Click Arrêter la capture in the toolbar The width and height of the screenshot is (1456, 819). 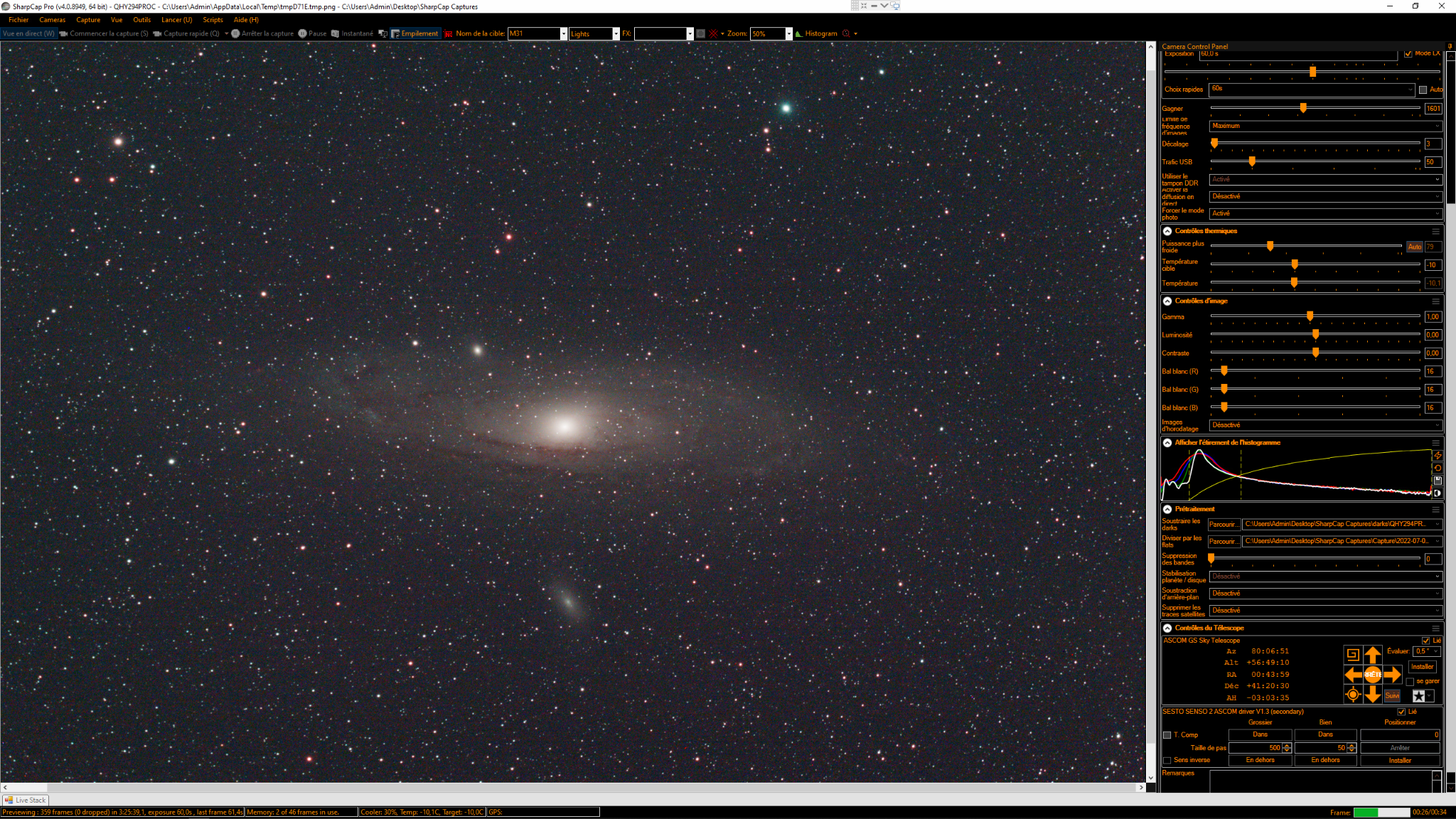point(262,33)
